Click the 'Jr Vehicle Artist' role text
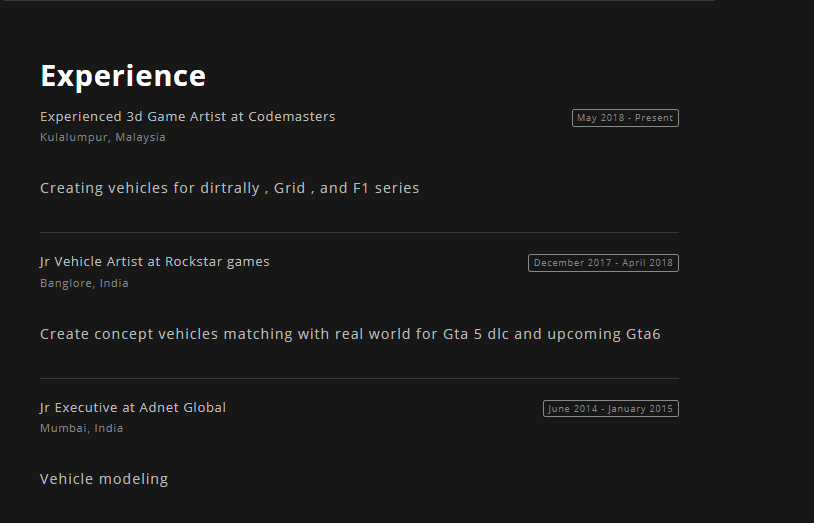This screenshot has height=523, width=814. click(91, 262)
